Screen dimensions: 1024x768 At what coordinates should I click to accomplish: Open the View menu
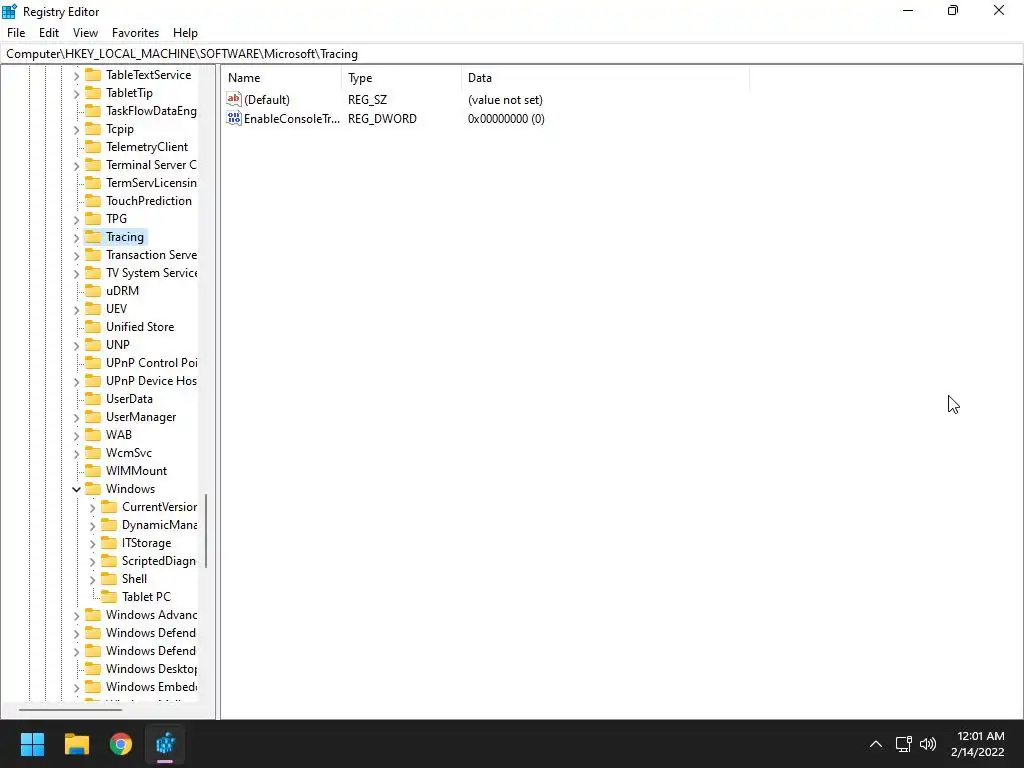85,33
